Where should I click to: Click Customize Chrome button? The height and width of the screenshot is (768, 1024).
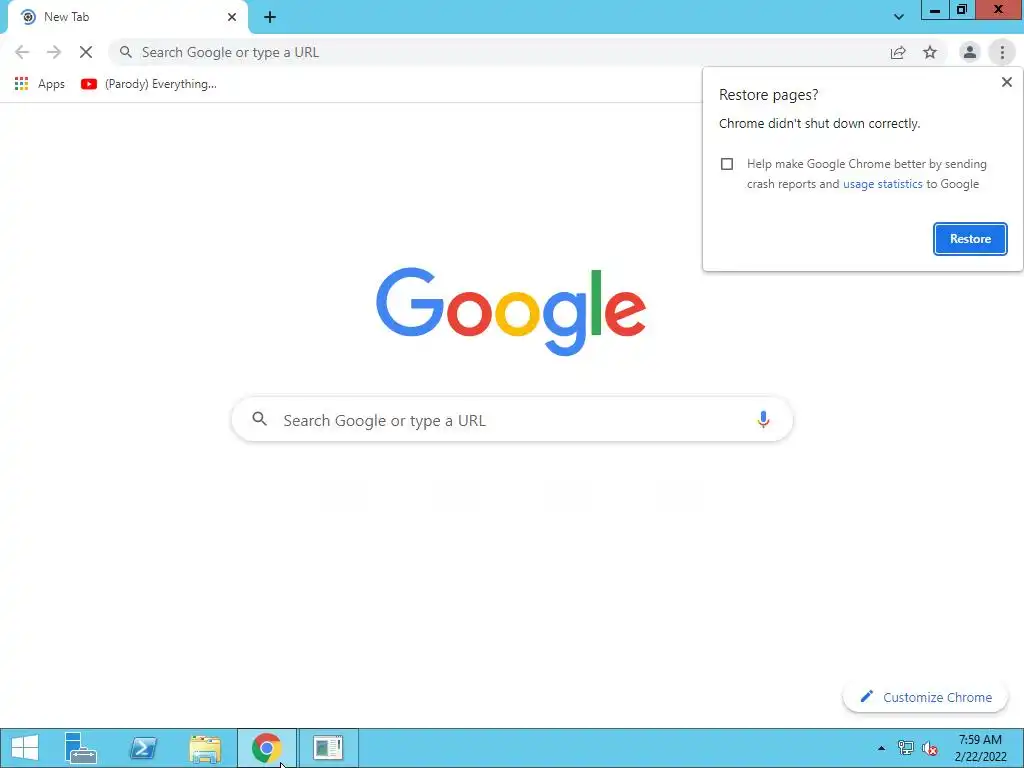coord(926,697)
